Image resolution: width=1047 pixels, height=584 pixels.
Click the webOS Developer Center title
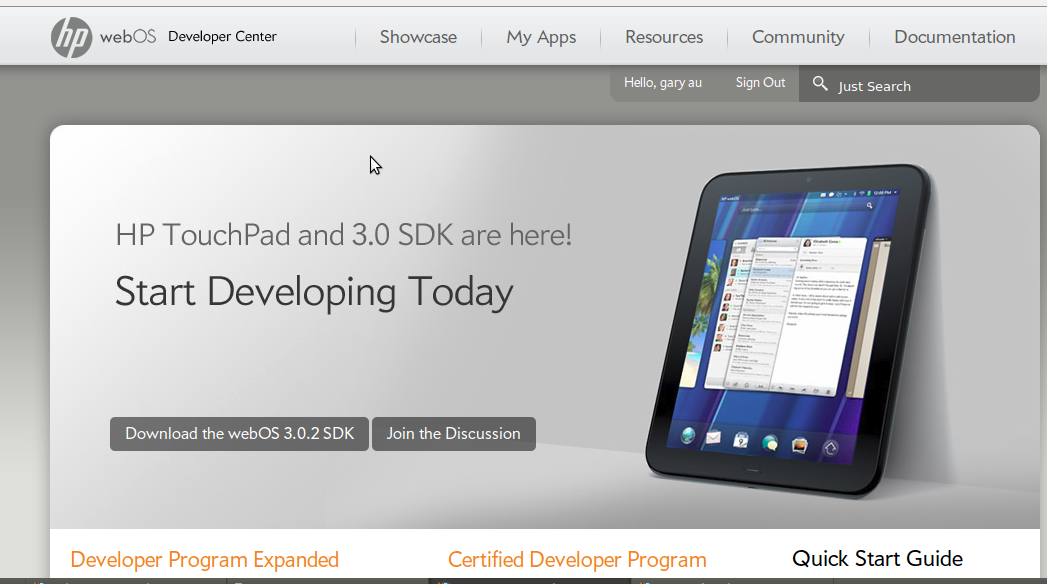click(188, 37)
